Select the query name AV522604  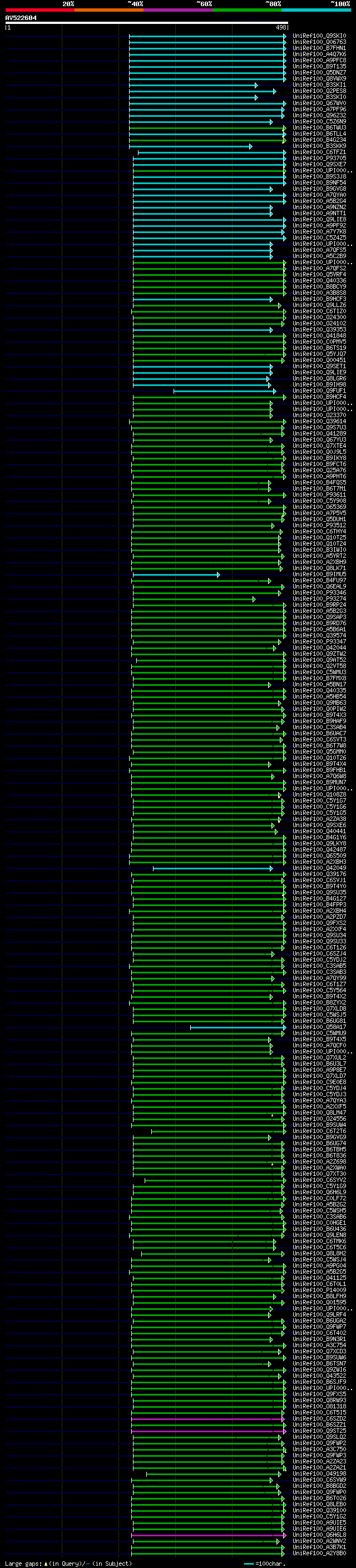(21, 18)
